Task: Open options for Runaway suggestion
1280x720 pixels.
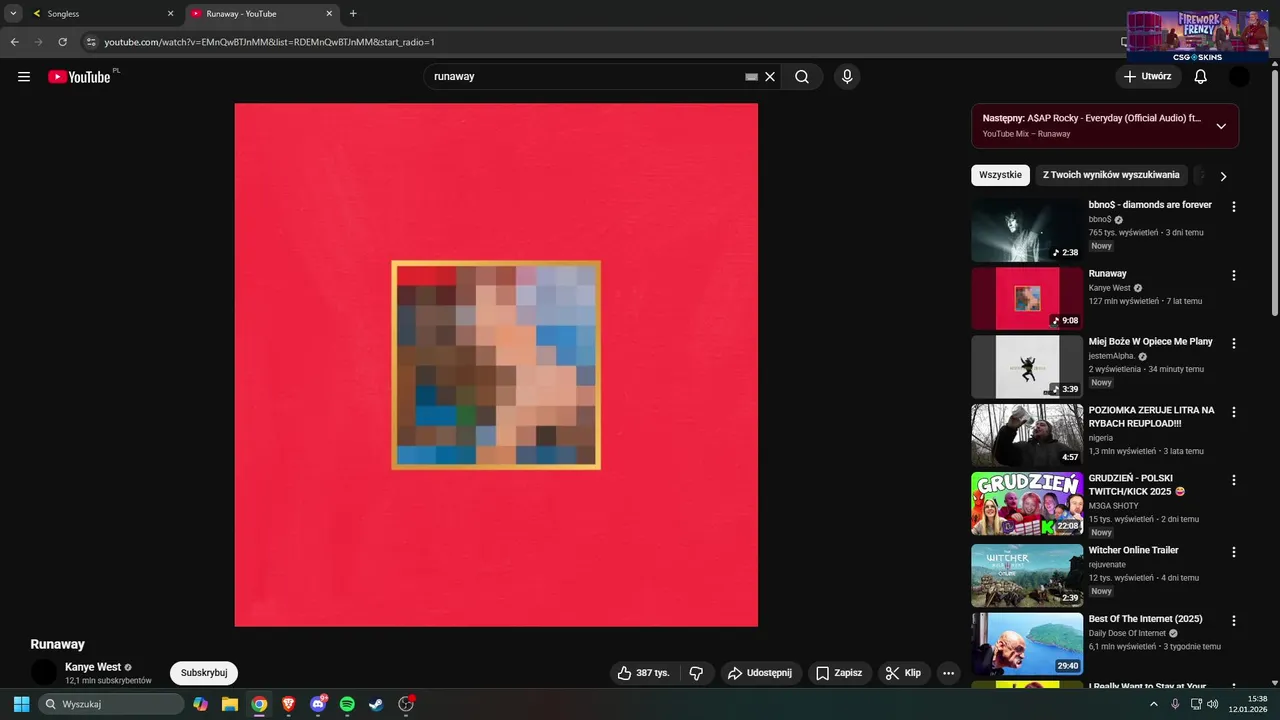Action: coord(1233,275)
